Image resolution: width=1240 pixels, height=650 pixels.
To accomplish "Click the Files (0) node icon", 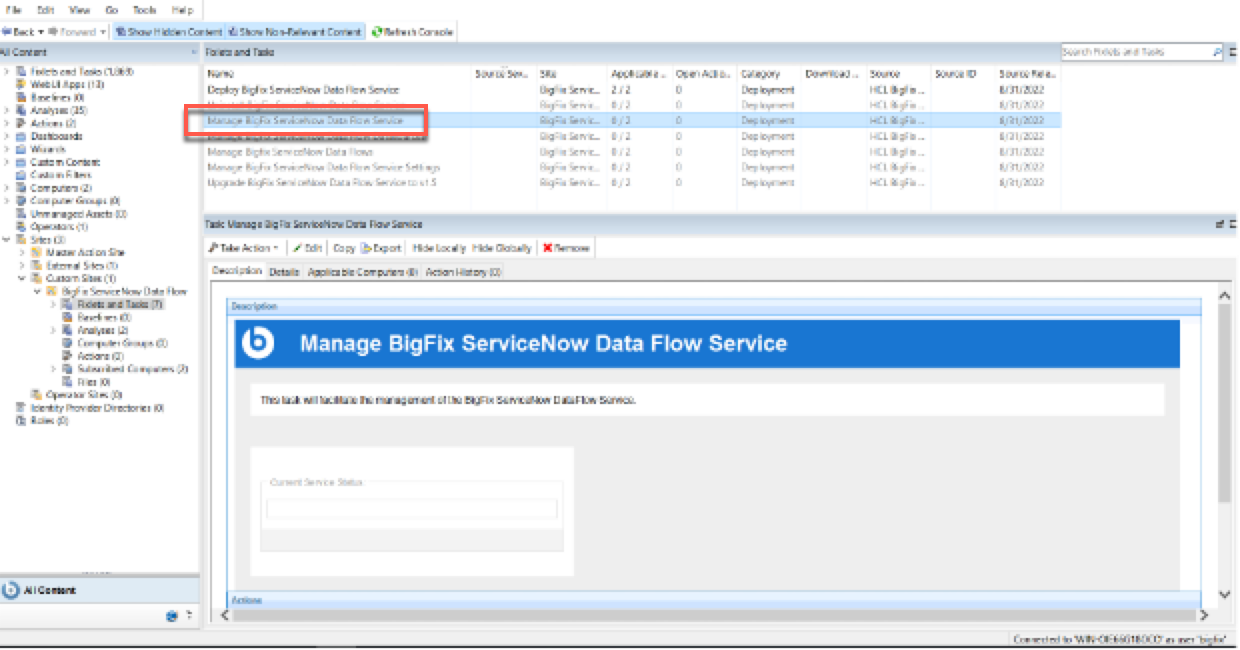I will pos(68,382).
